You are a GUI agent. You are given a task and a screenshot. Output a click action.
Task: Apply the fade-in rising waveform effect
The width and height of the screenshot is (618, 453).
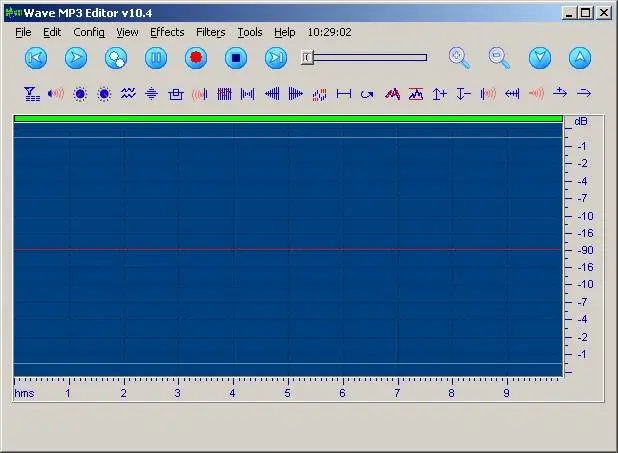[x=272, y=94]
